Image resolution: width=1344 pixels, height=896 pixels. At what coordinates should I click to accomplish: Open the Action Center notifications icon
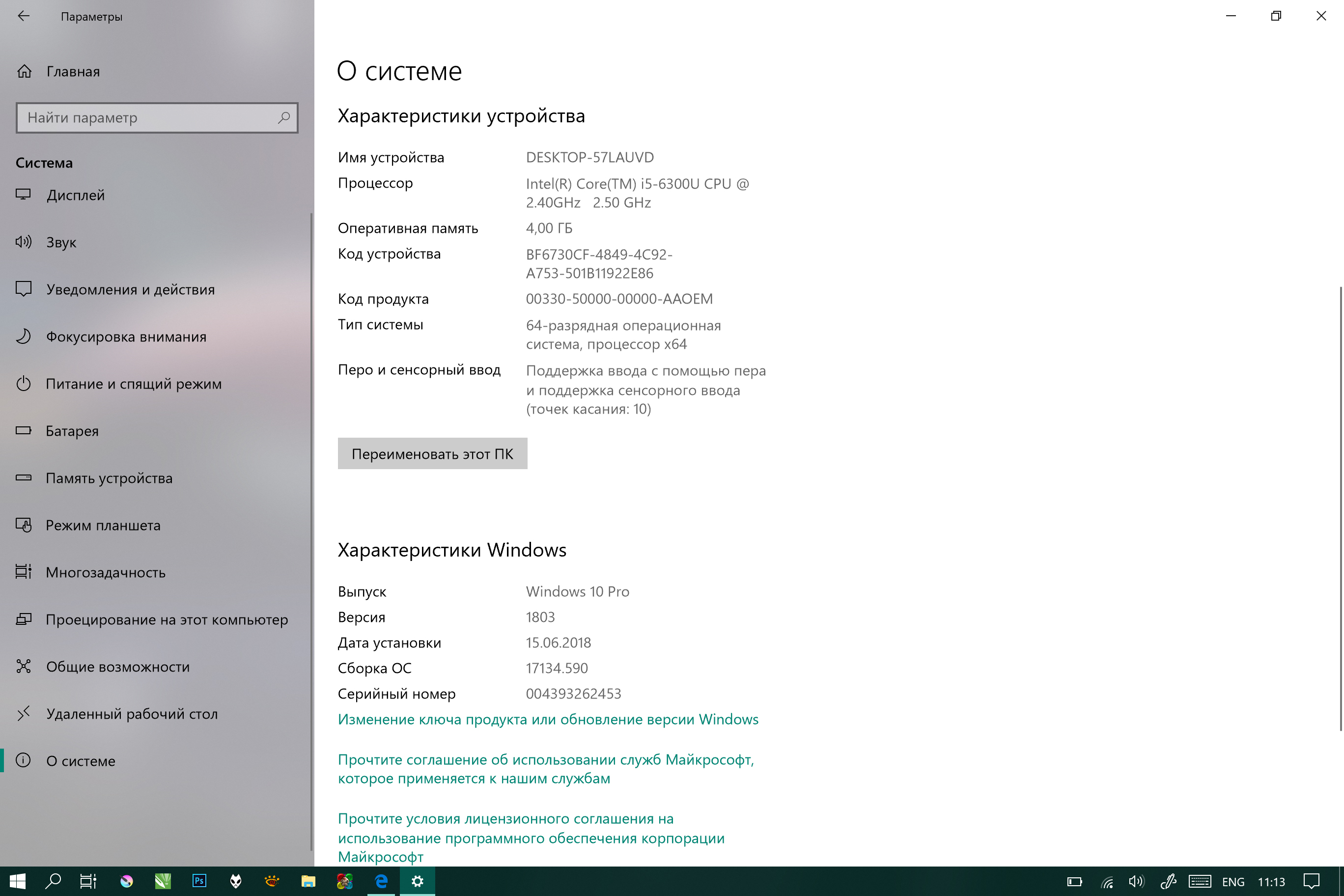click(x=1312, y=882)
